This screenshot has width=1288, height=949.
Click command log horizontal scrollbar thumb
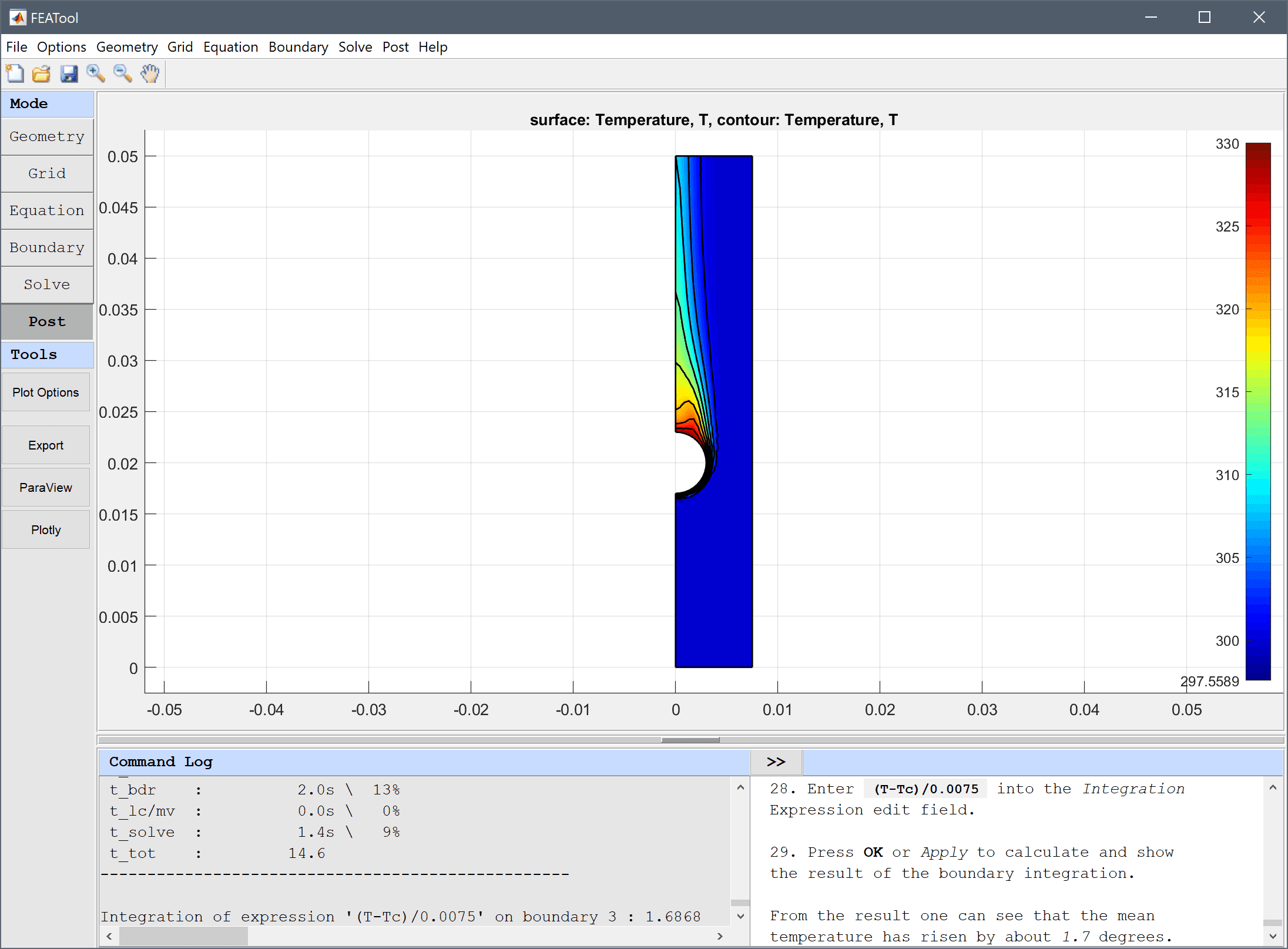[183, 936]
